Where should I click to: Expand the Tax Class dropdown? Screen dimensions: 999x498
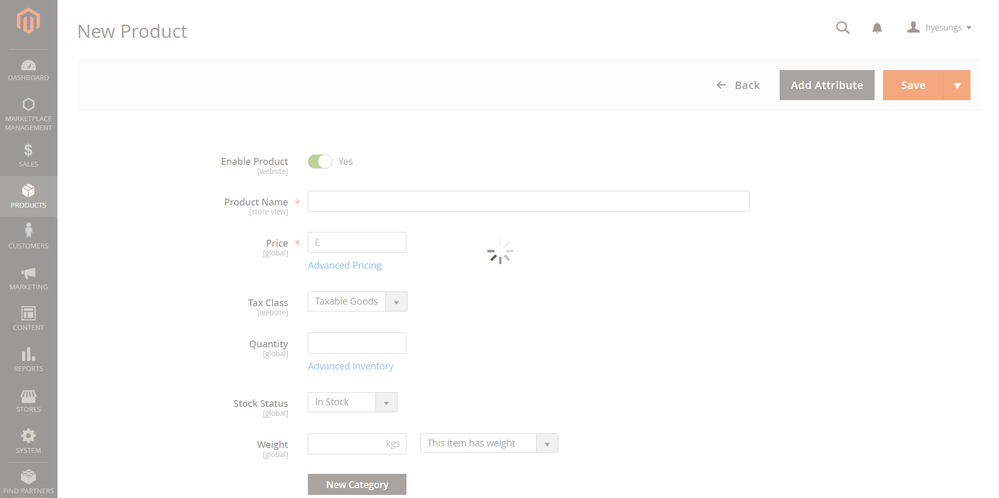pos(357,302)
